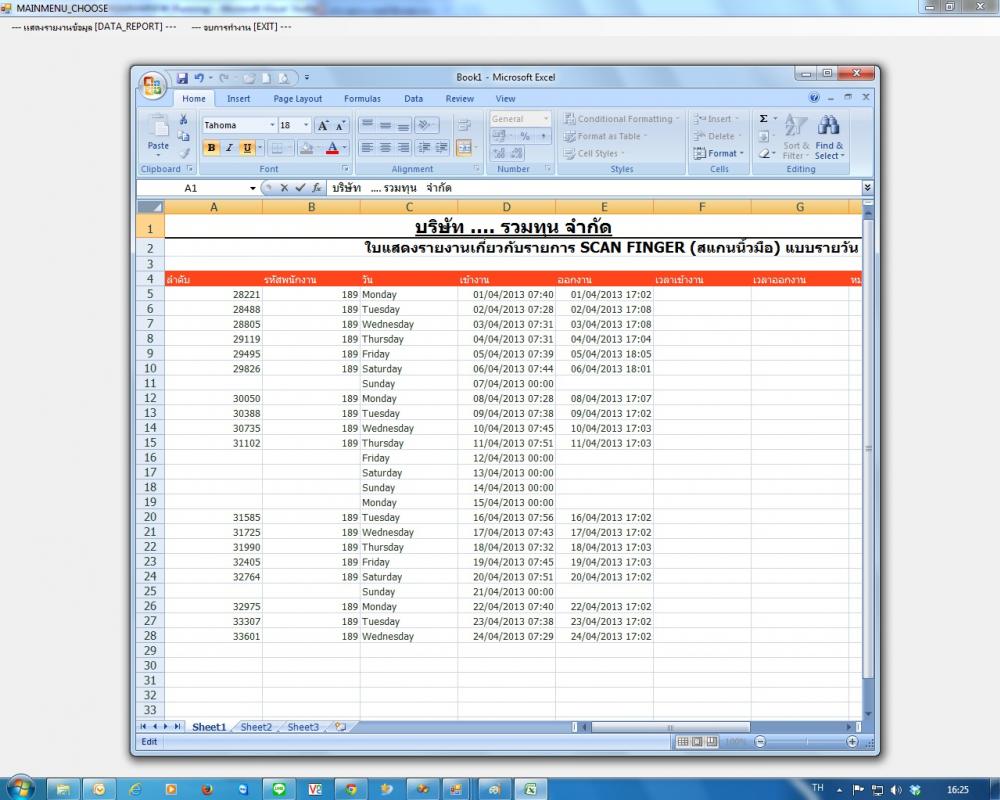
Task: Increase the cell indent
Action: (441, 148)
